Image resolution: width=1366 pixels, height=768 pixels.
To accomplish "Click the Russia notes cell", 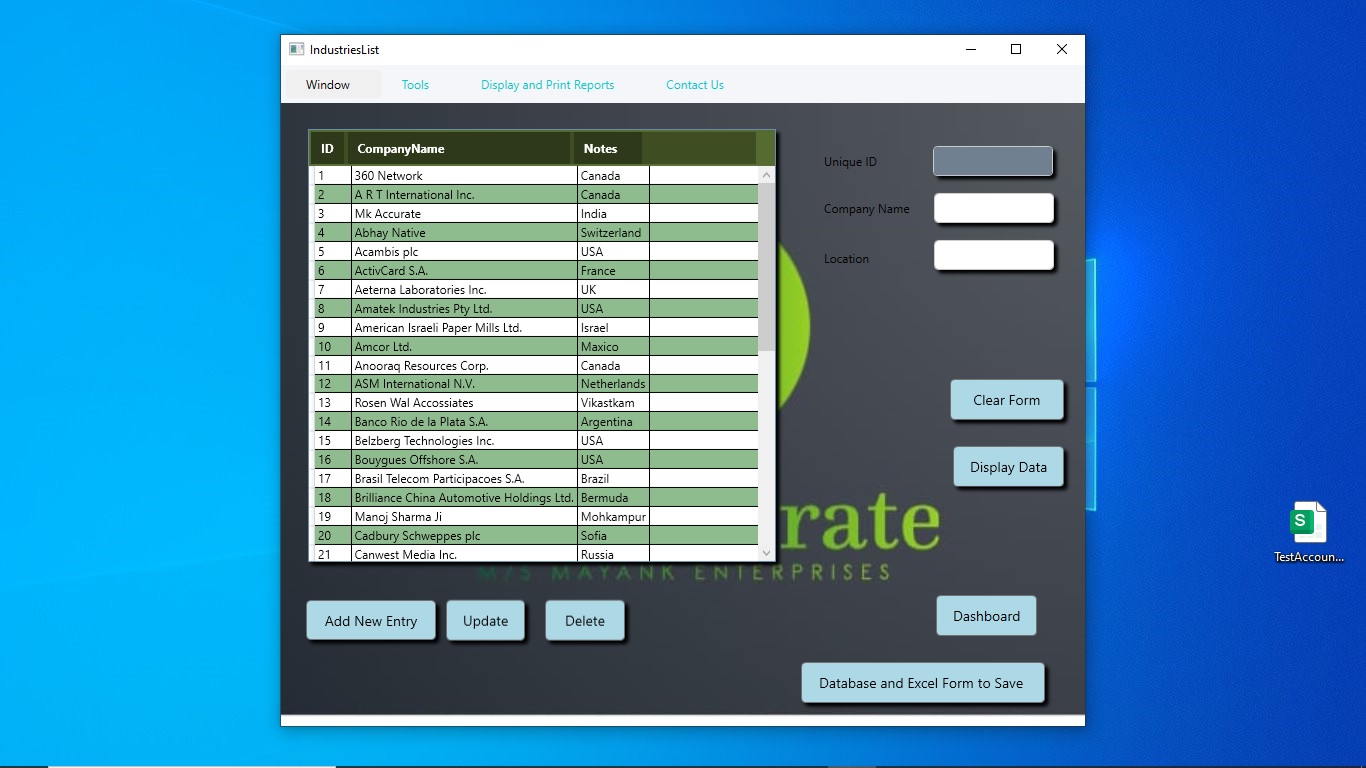I will click(613, 554).
